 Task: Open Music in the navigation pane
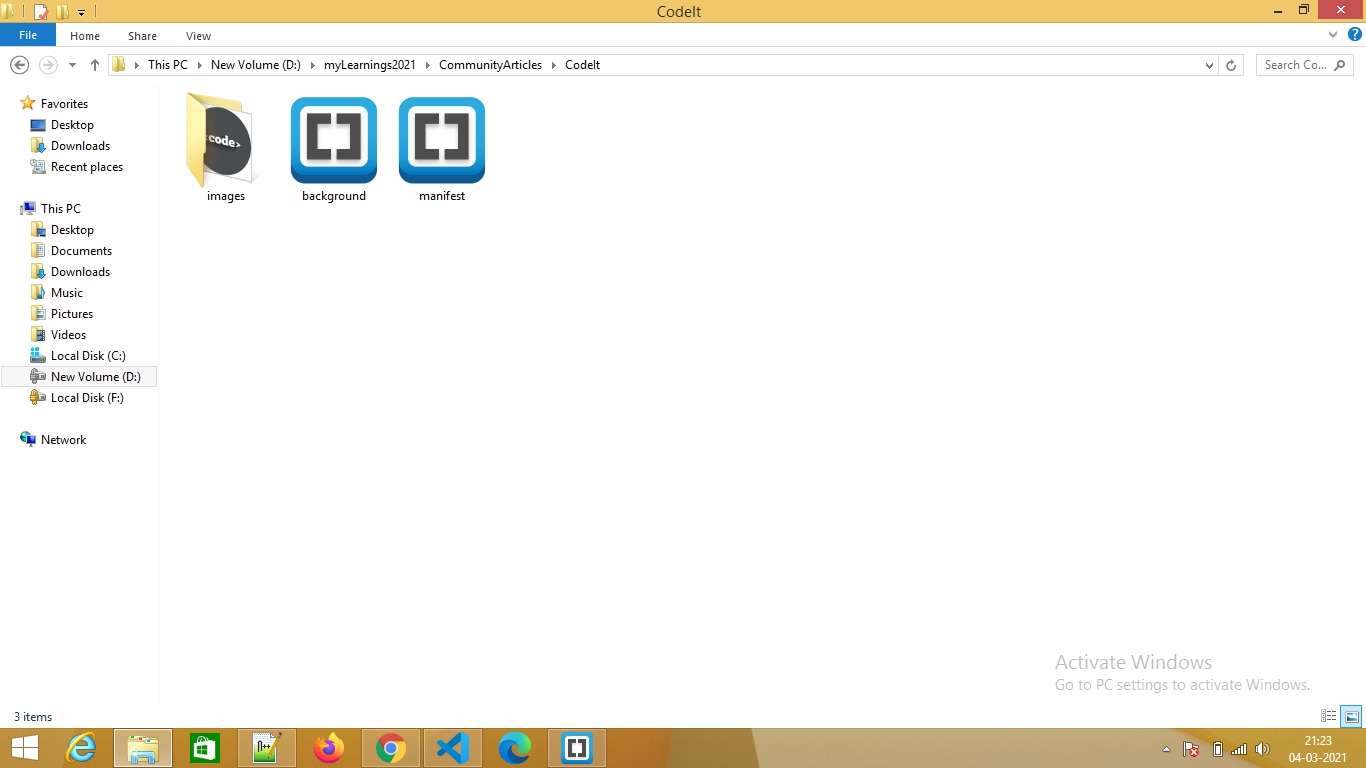click(67, 293)
